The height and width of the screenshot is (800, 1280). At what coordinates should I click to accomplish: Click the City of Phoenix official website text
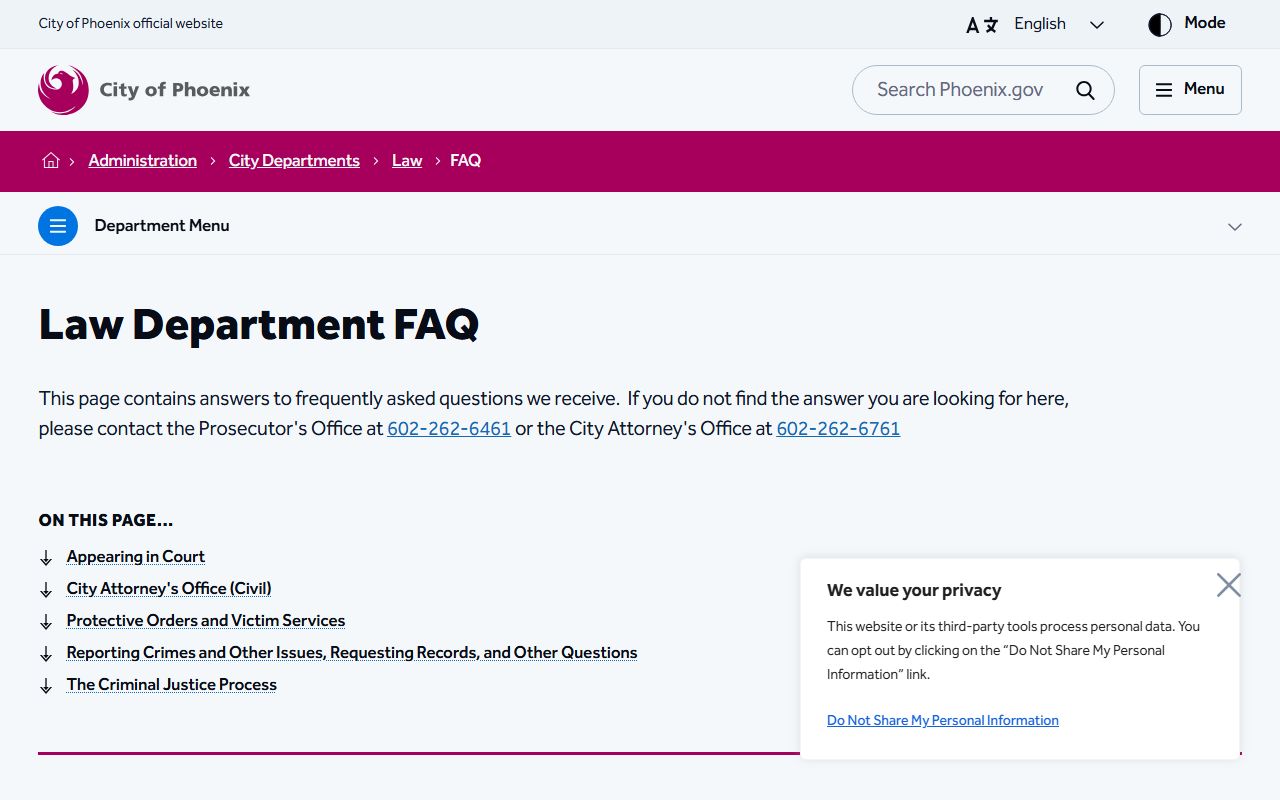[x=131, y=23]
